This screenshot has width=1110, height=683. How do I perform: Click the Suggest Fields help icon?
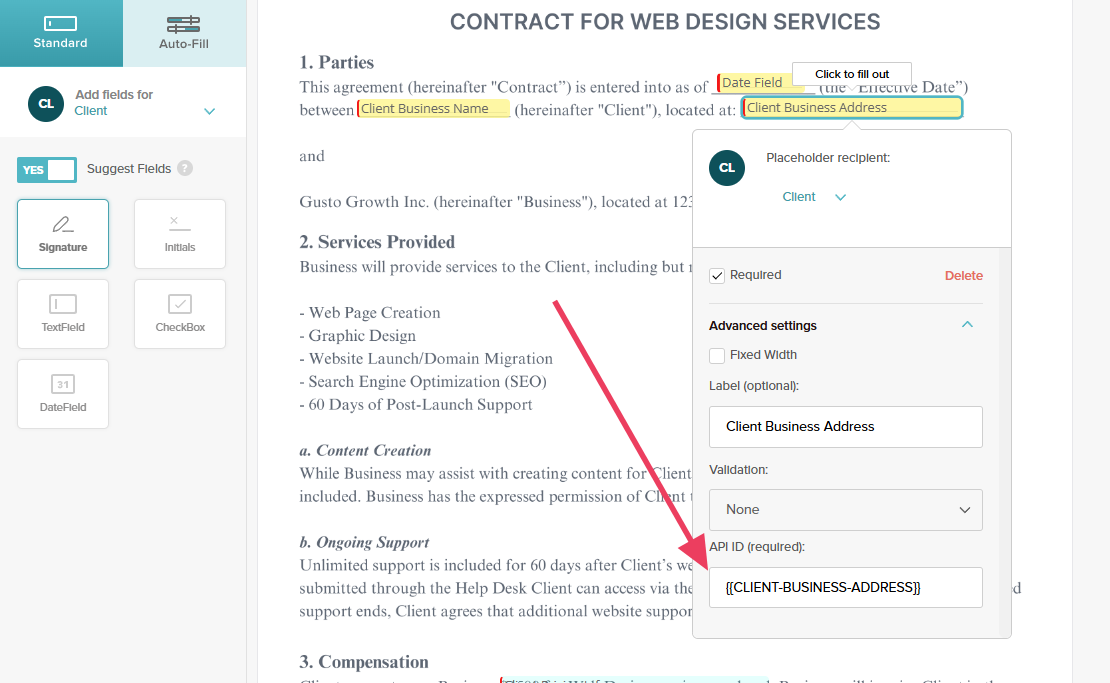pyautogui.click(x=185, y=169)
